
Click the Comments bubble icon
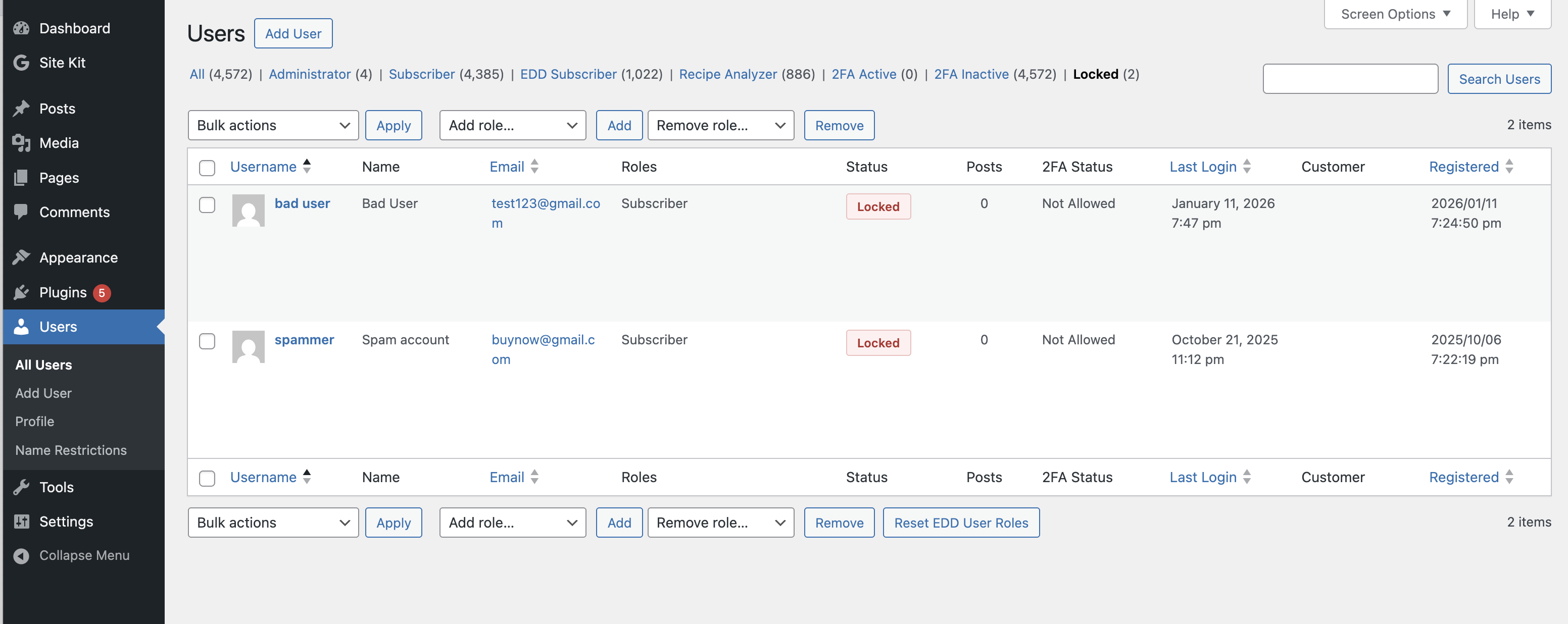pos(22,212)
